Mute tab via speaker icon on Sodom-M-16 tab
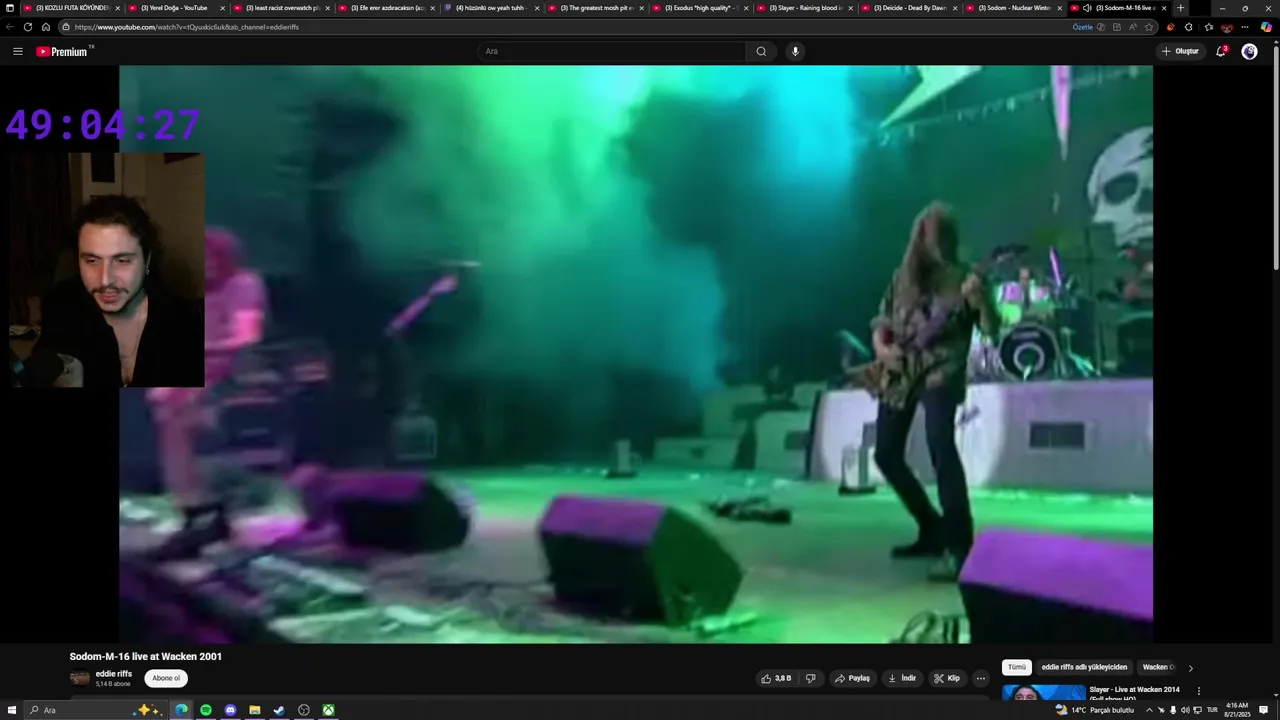1280x720 pixels. pyautogui.click(x=1087, y=8)
